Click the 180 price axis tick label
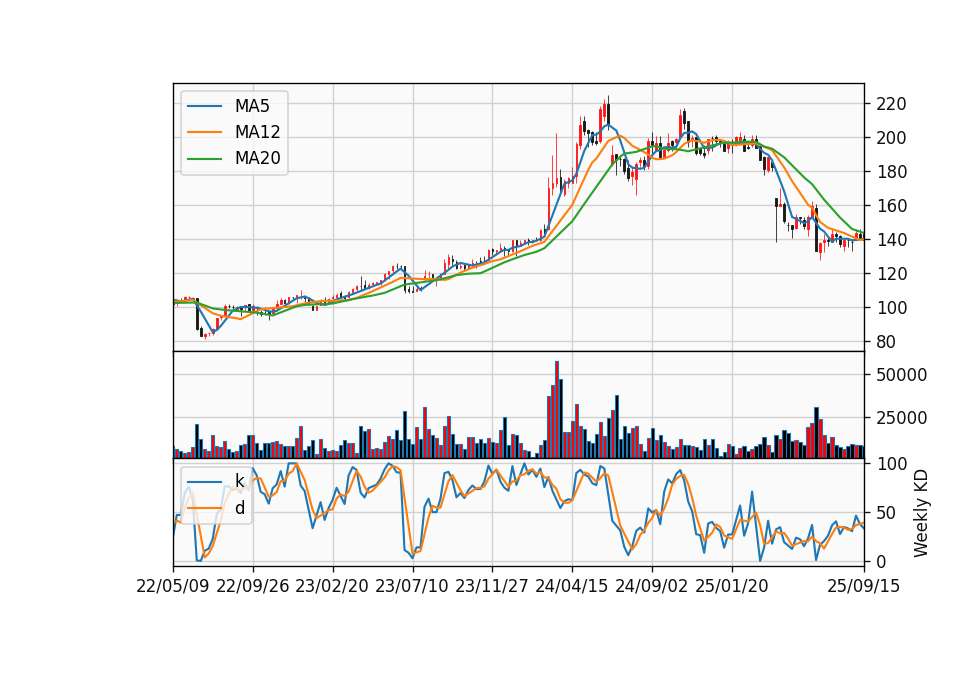The width and height of the screenshot is (960, 690). (x=891, y=172)
